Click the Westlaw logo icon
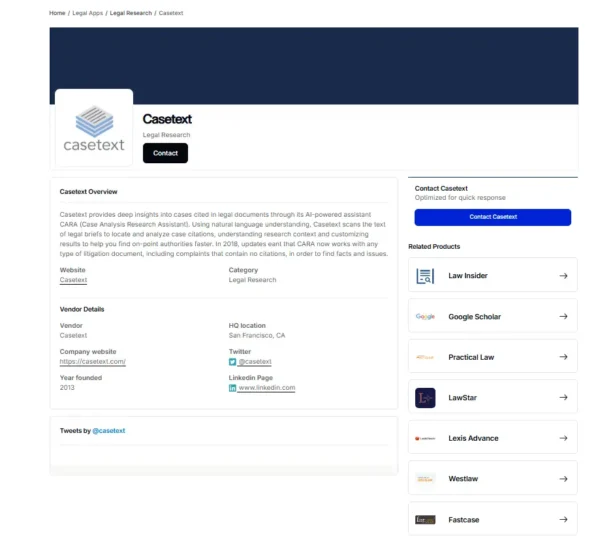The width and height of the screenshot is (600, 540). 425,479
